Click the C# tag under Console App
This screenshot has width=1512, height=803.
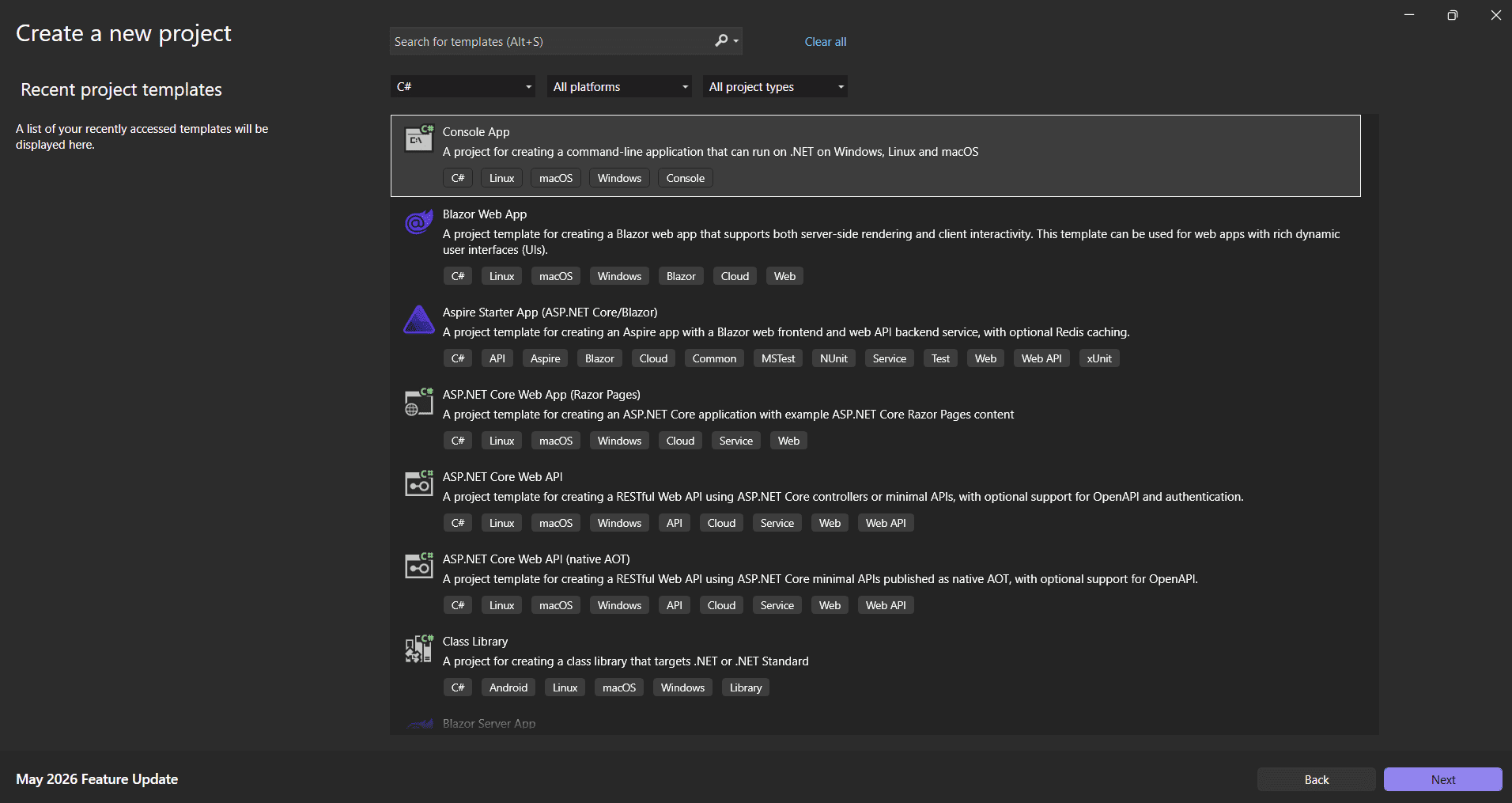pyautogui.click(x=458, y=178)
